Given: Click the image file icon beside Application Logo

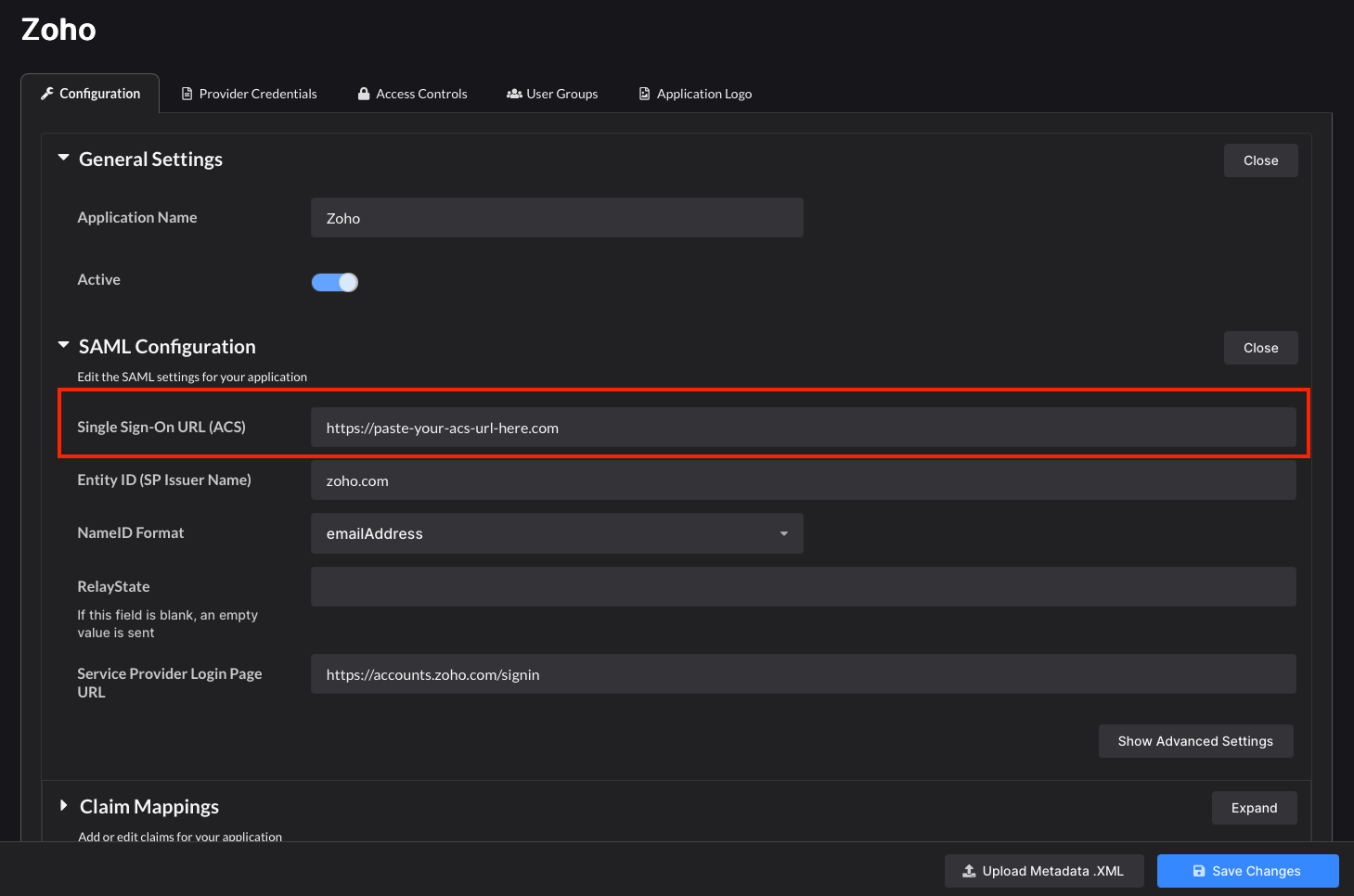Looking at the screenshot, I should point(644,94).
